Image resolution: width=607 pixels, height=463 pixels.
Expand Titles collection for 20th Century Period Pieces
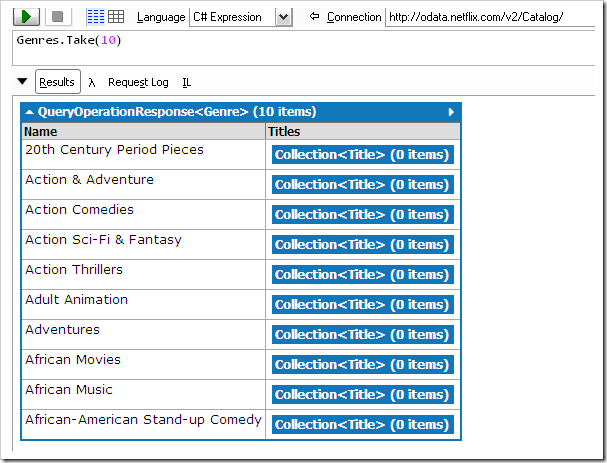362,155
